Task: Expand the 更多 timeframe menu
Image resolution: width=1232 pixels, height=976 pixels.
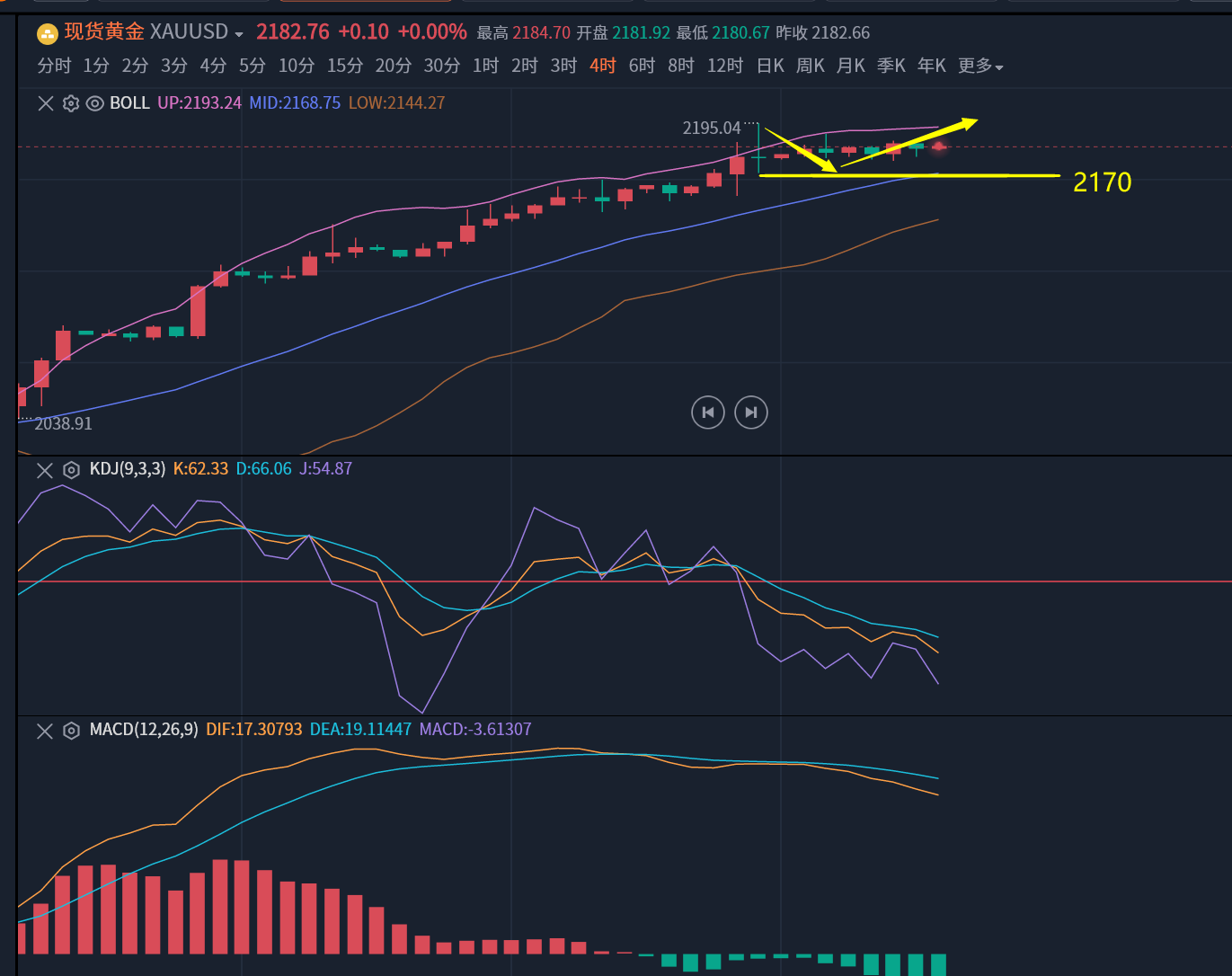Action: click(980, 66)
